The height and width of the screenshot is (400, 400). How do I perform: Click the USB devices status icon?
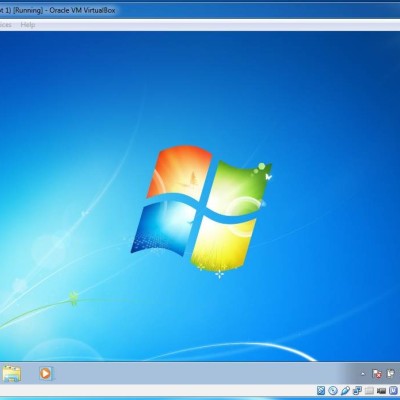pos(345,390)
